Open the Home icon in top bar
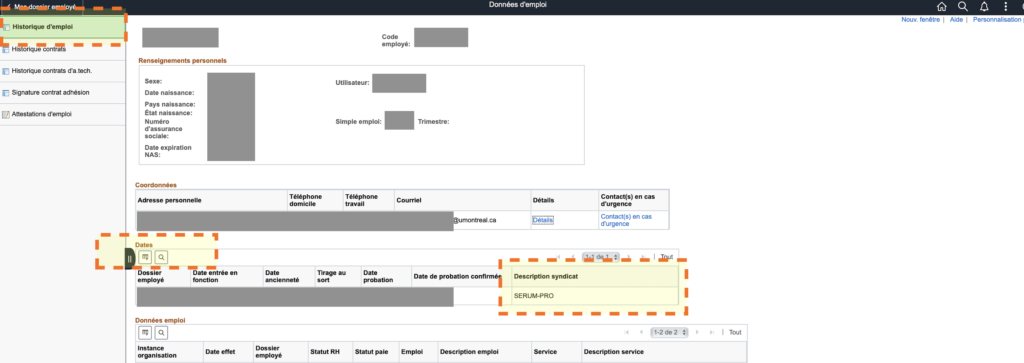This screenshot has height=363, width=1024. click(x=941, y=7)
